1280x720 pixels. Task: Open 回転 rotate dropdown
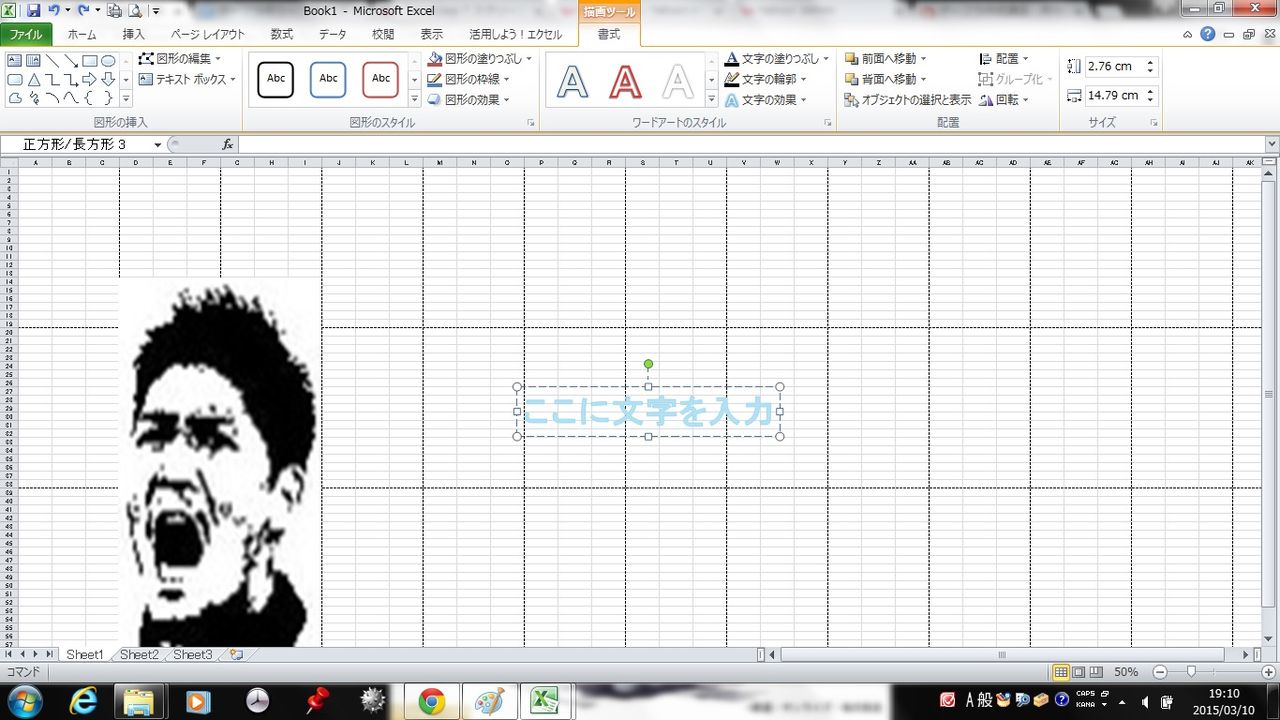click(1004, 100)
